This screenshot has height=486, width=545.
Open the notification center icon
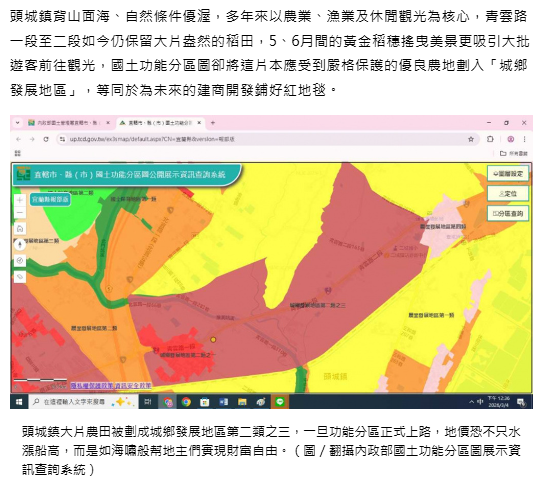(521, 402)
